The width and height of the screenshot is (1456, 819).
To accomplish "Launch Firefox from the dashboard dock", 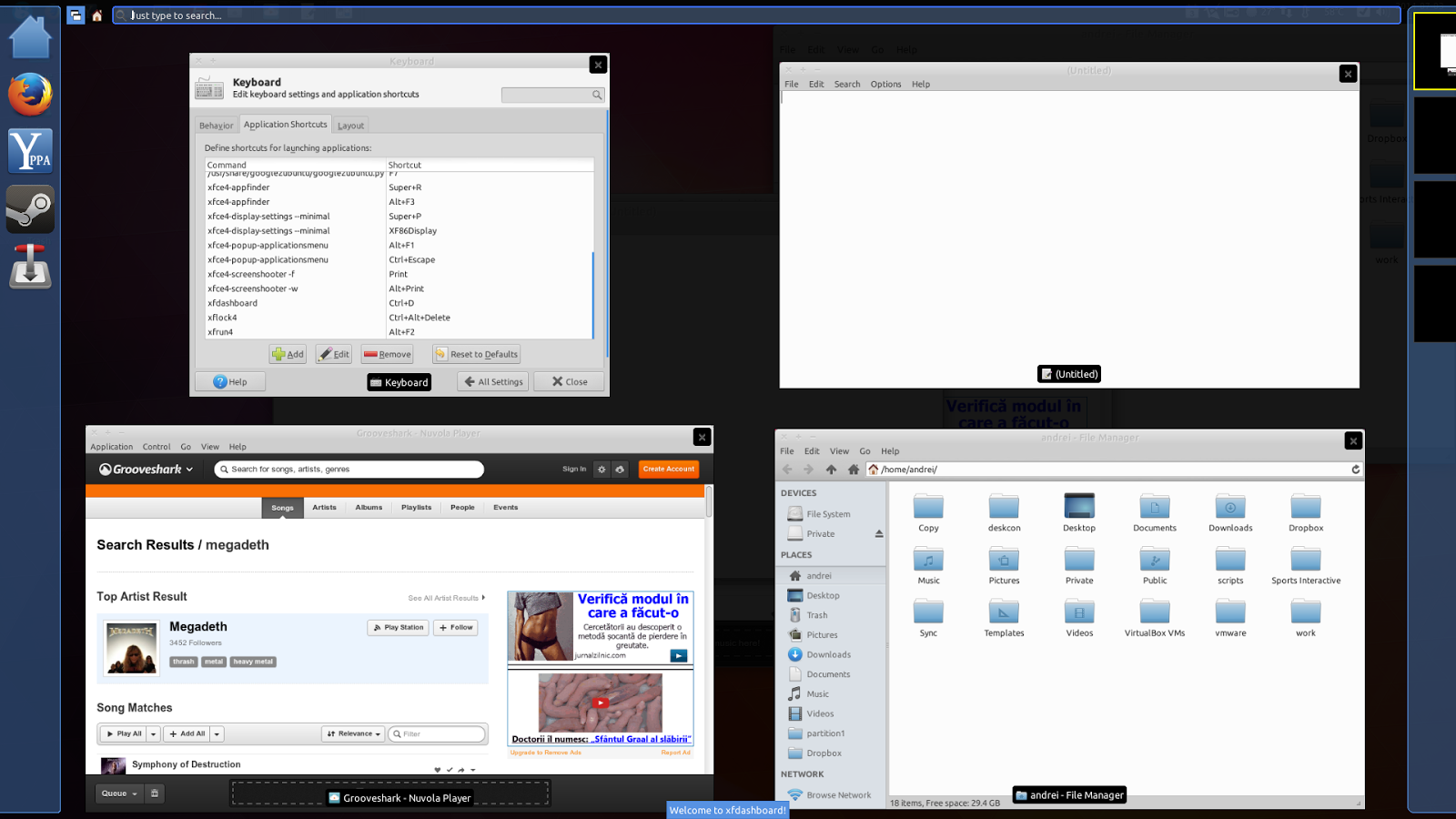I will click(x=30, y=94).
